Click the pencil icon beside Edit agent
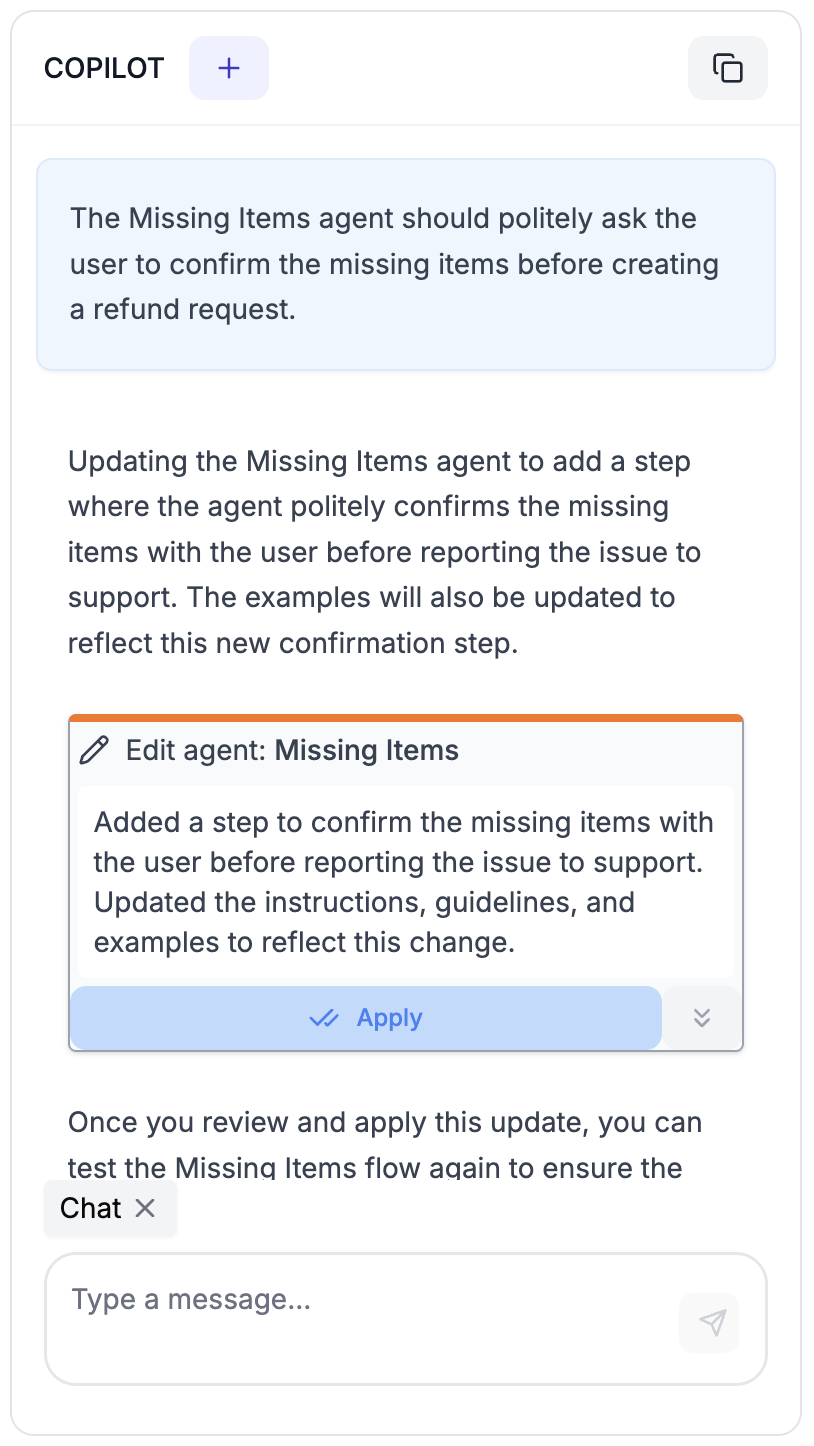The width and height of the screenshot is (814, 1446). (94, 750)
